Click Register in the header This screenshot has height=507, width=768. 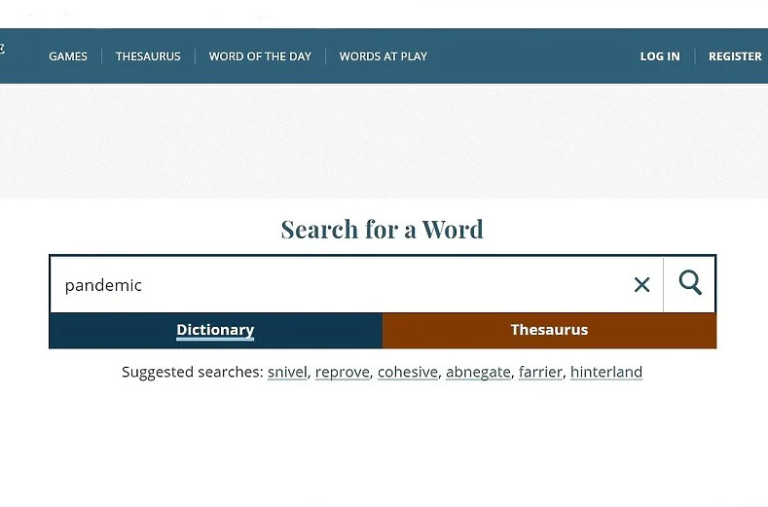click(735, 56)
